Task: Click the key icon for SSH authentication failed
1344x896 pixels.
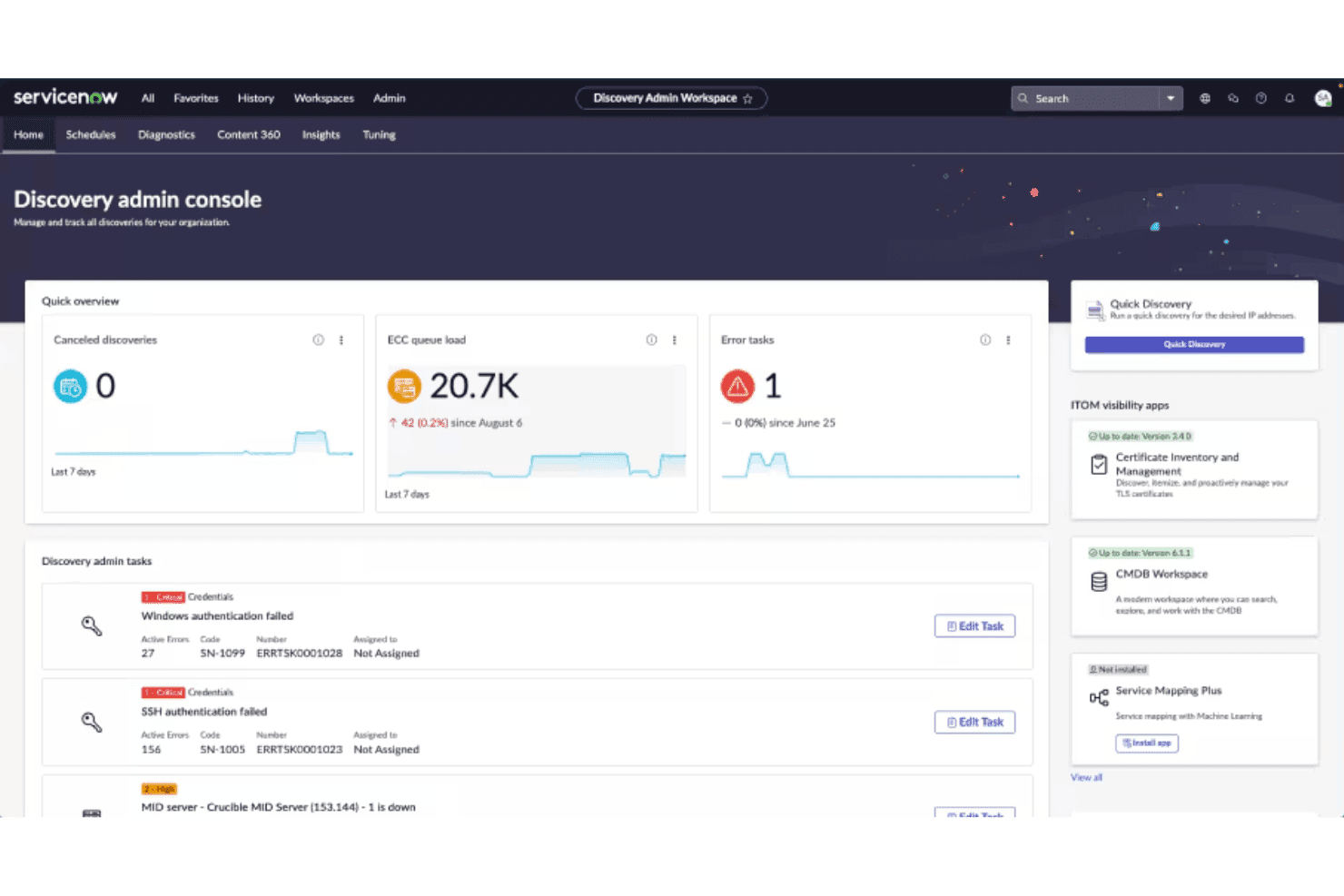Action: pyautogui.click(x=92, y=722)
